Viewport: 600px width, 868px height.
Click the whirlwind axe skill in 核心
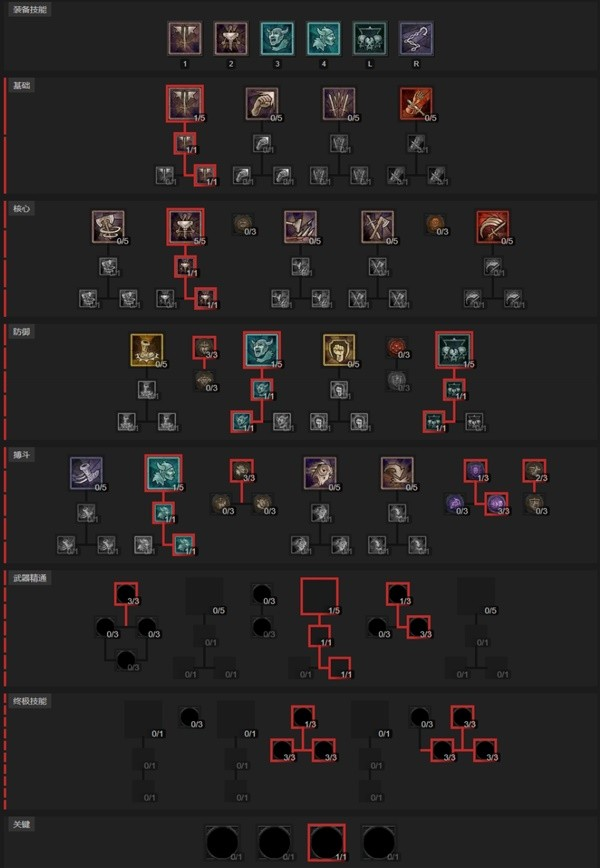[108, 227]
